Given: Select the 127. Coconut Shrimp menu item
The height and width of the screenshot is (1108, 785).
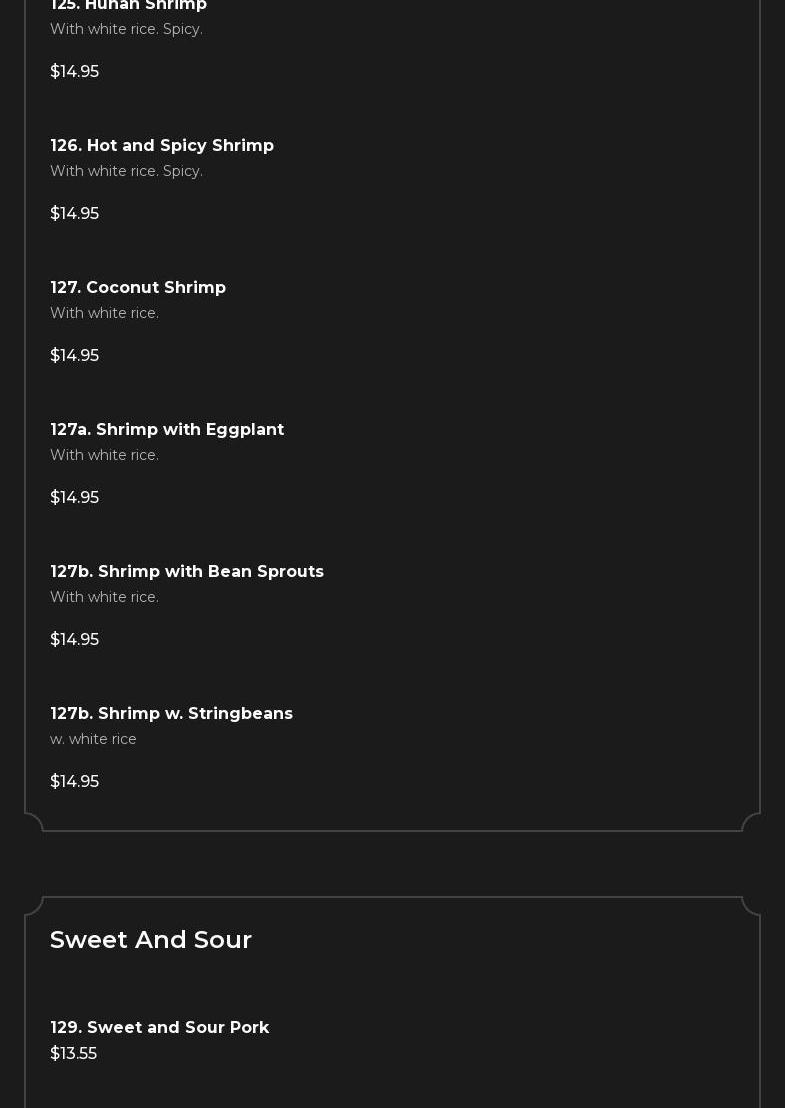Looking at the screenshot, I should pos(138,288).
